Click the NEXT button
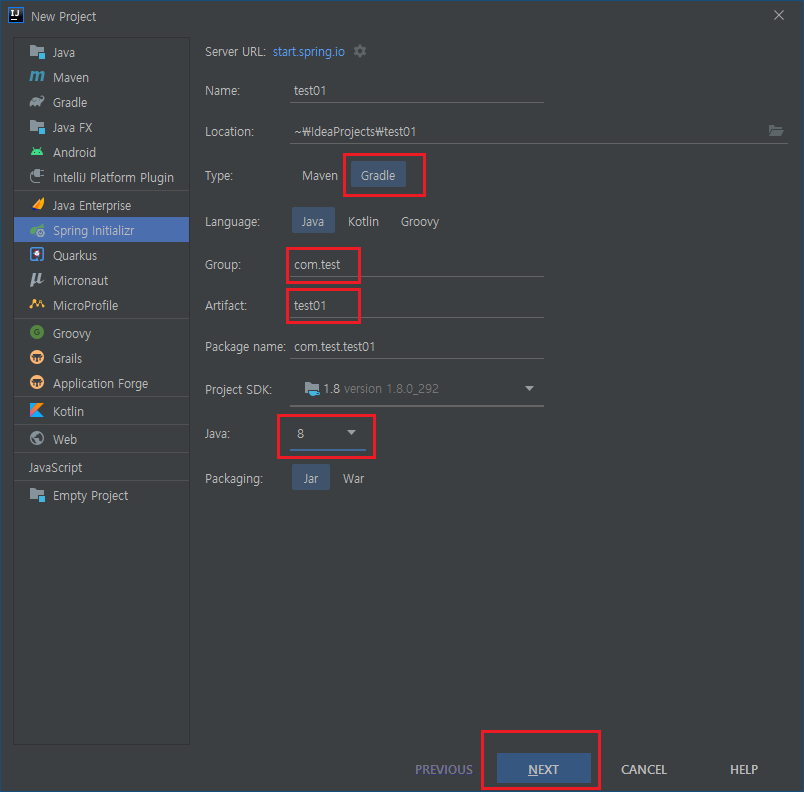 tap(544, 769)
